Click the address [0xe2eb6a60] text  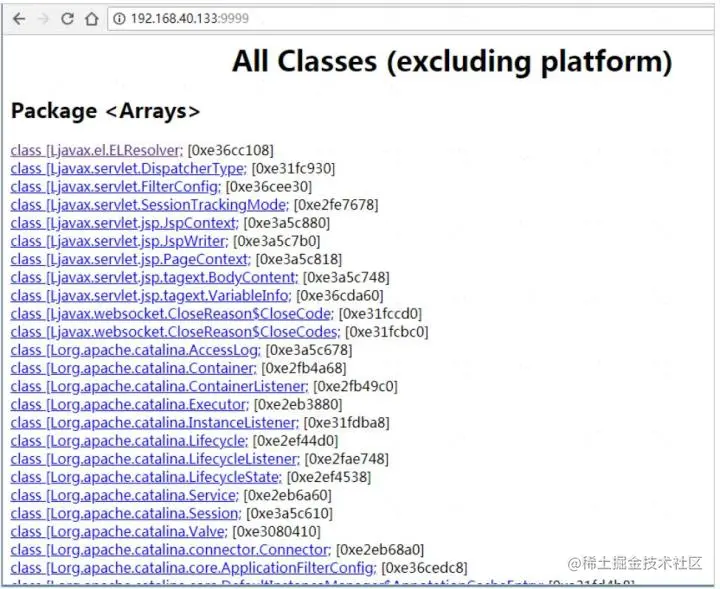tap(287, 495)
